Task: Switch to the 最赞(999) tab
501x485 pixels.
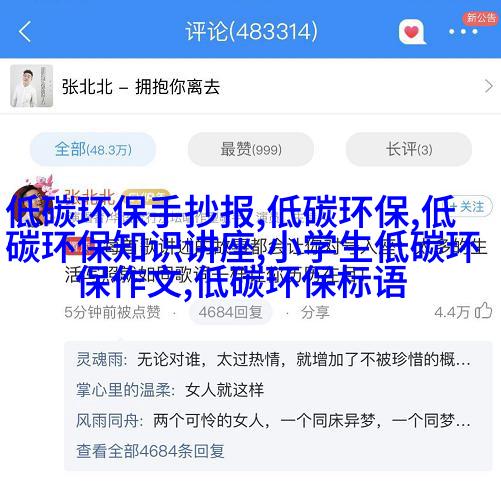Action: 251,149
